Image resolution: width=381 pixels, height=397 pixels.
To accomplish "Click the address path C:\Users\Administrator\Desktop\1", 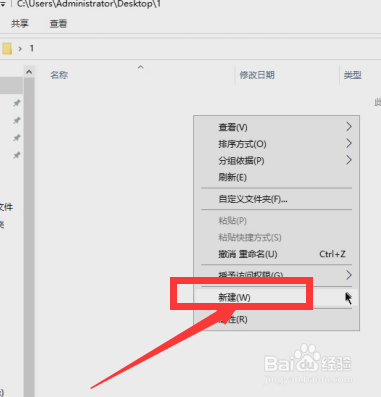I will click(89, 4).
